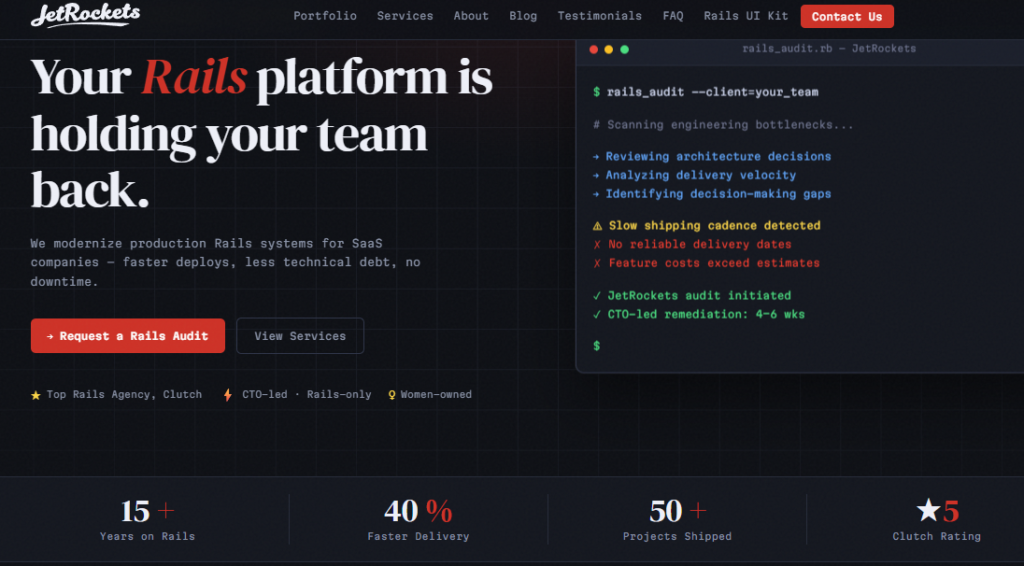1024x566 pixels.
Task: Open the Portfolio menu item
Action: pos(325,16)
